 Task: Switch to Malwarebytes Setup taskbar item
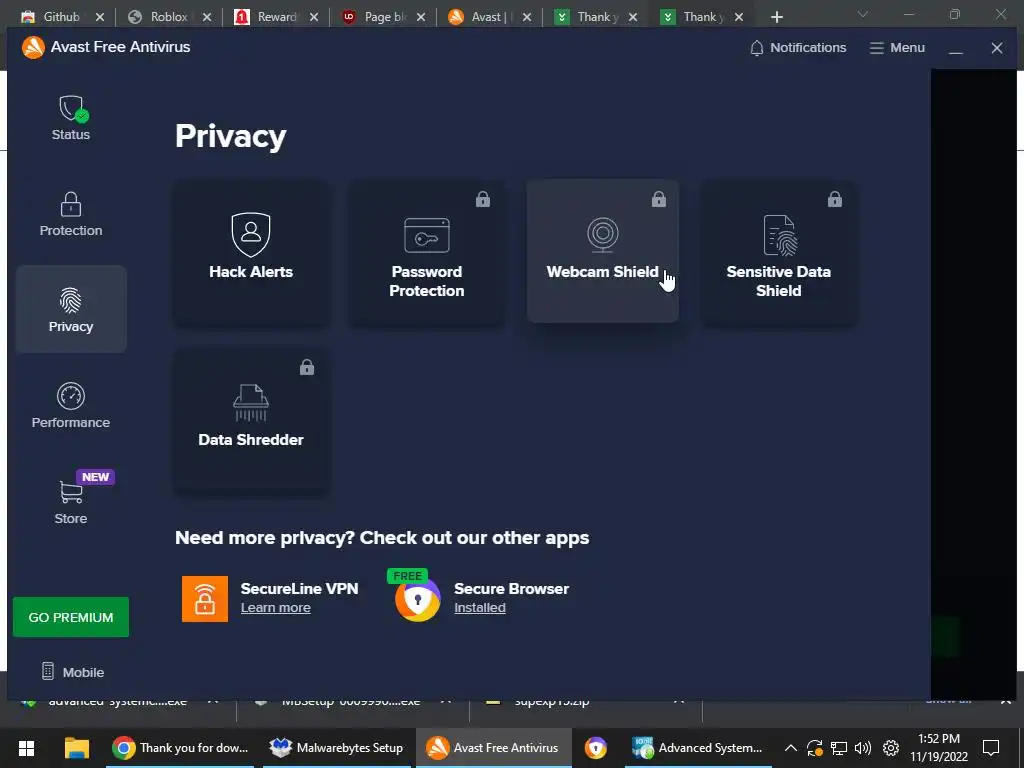click(x=337, y=748)
